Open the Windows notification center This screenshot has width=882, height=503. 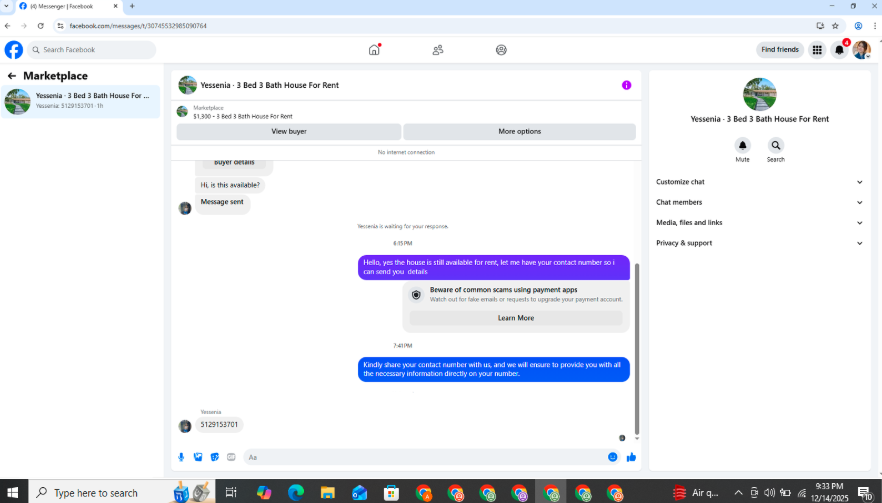(x=865, y=493)
